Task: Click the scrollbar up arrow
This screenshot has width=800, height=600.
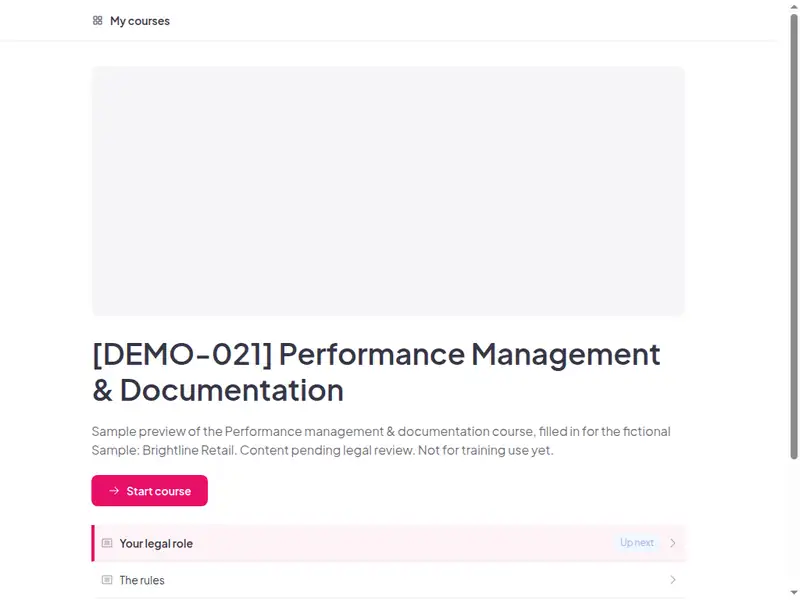Action: (794, 6)
